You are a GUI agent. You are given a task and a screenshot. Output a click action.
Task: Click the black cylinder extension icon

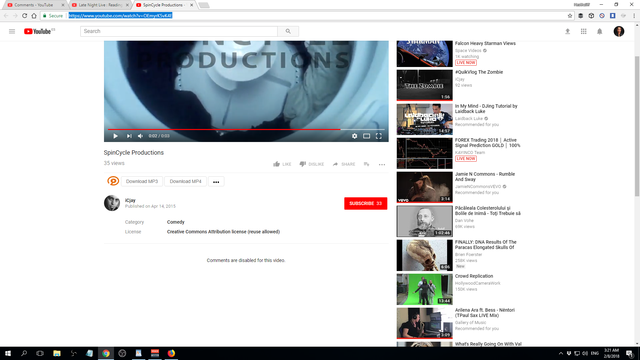click(x=580, y=16)
